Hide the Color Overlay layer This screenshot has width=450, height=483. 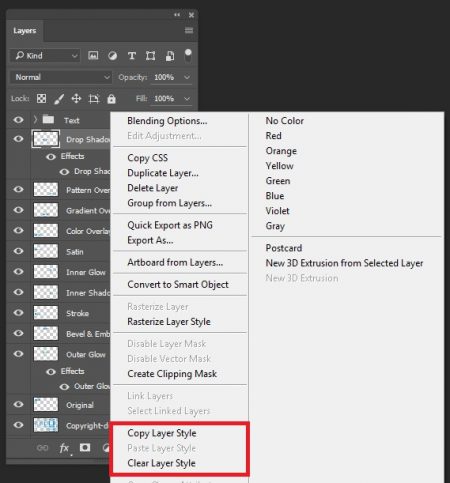click(x=18, y=230)
